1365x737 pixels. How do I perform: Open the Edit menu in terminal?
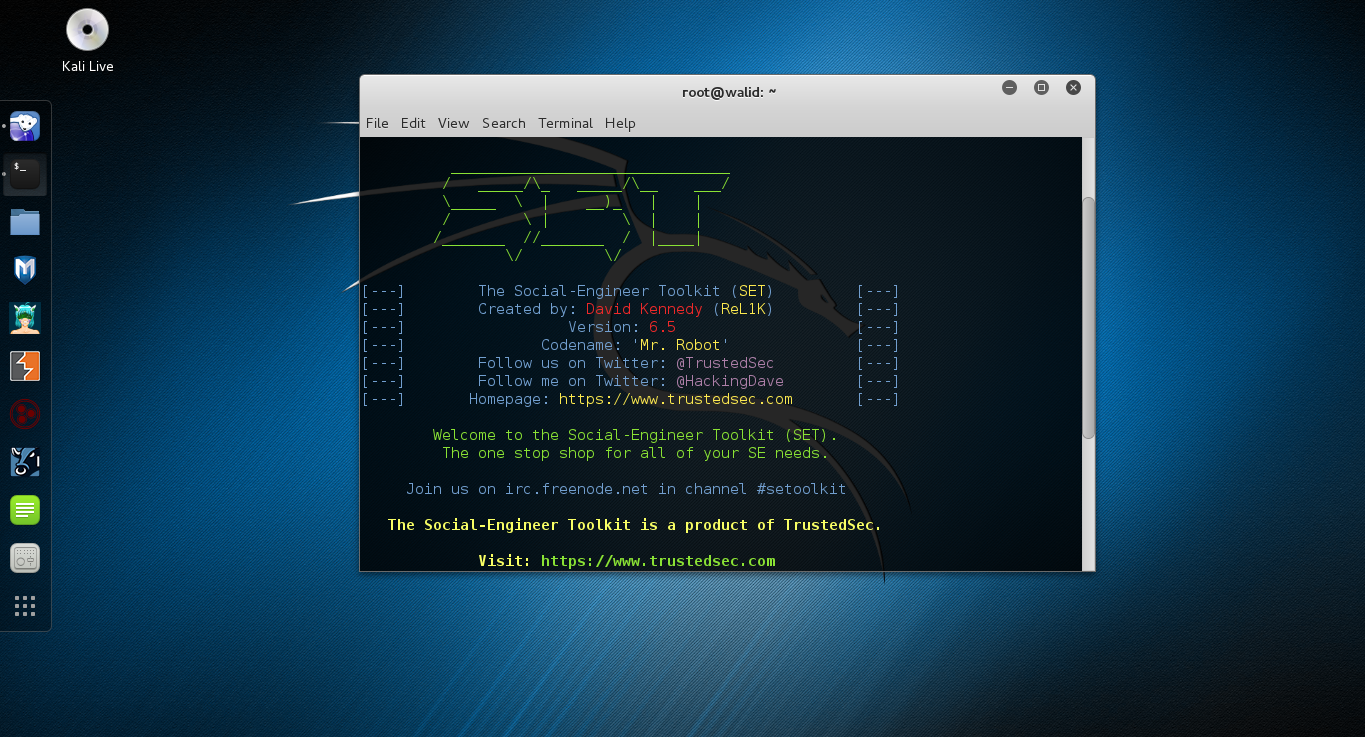(x=413, y=123)
